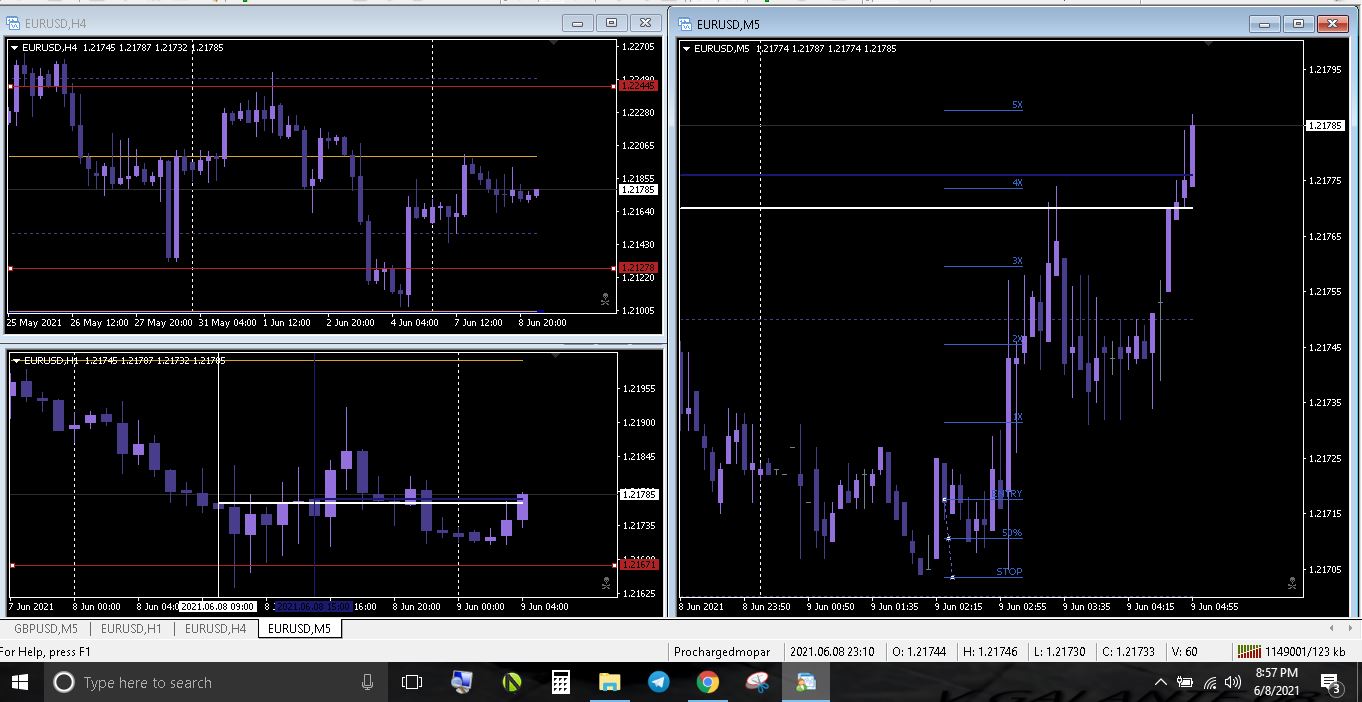Click the EURUSD,H4 window title icon
This screenshot has height=702, width=1362.
14,23
